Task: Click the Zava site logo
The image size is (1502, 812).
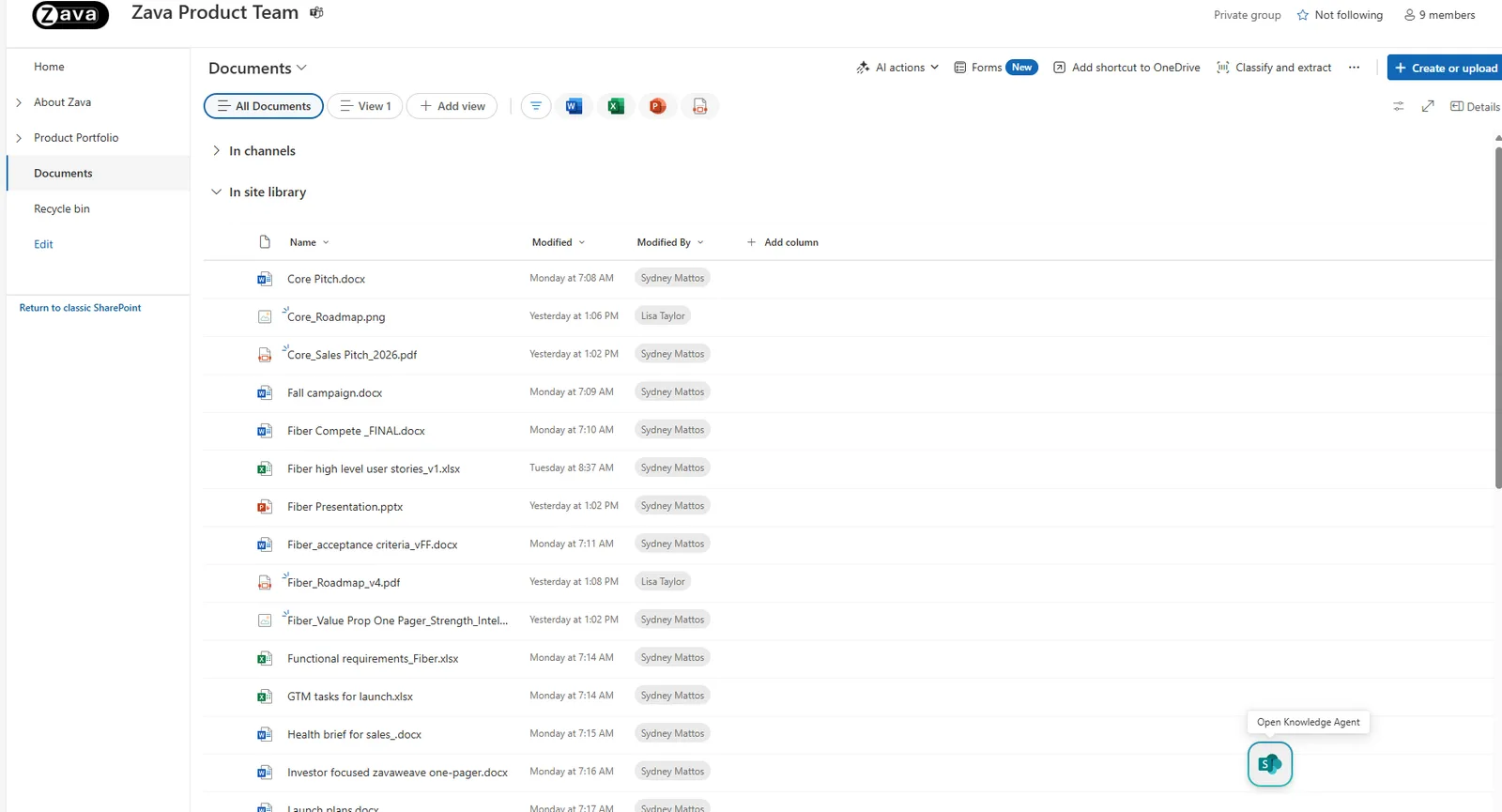Action: coord(70,15)
